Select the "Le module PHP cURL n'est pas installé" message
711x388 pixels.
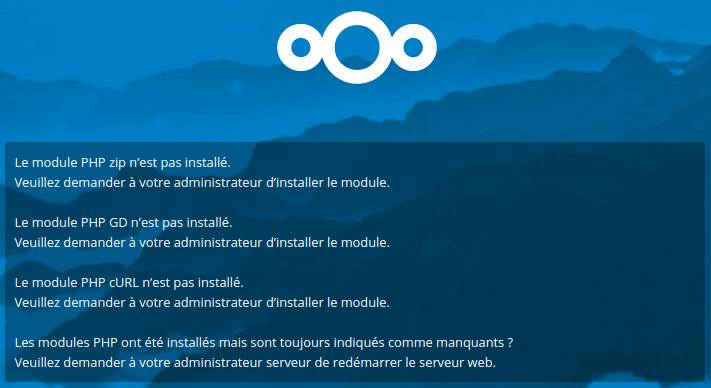click(129, 282)
